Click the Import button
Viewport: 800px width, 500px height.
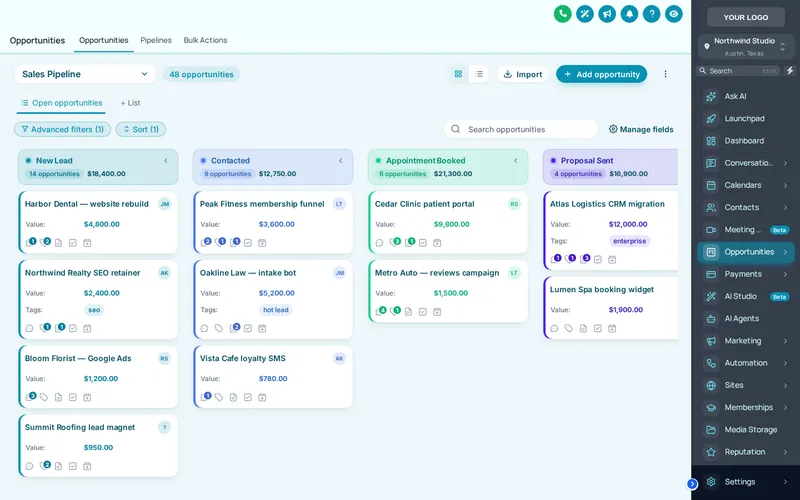pos(523,74)
